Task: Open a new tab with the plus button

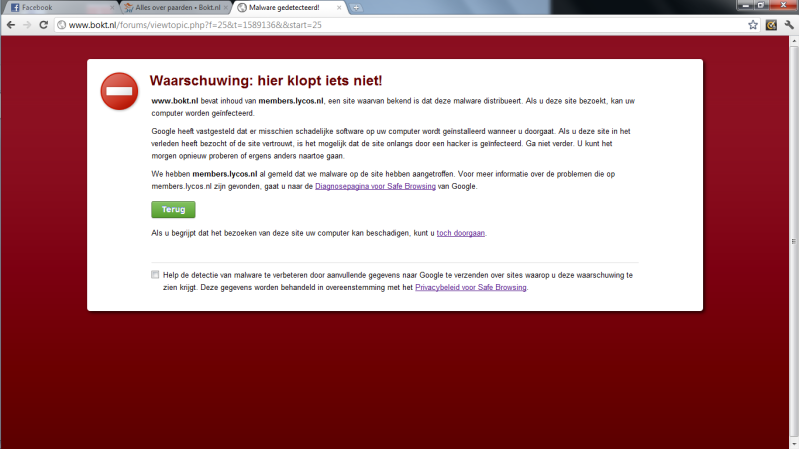Action: coord(356,8)
